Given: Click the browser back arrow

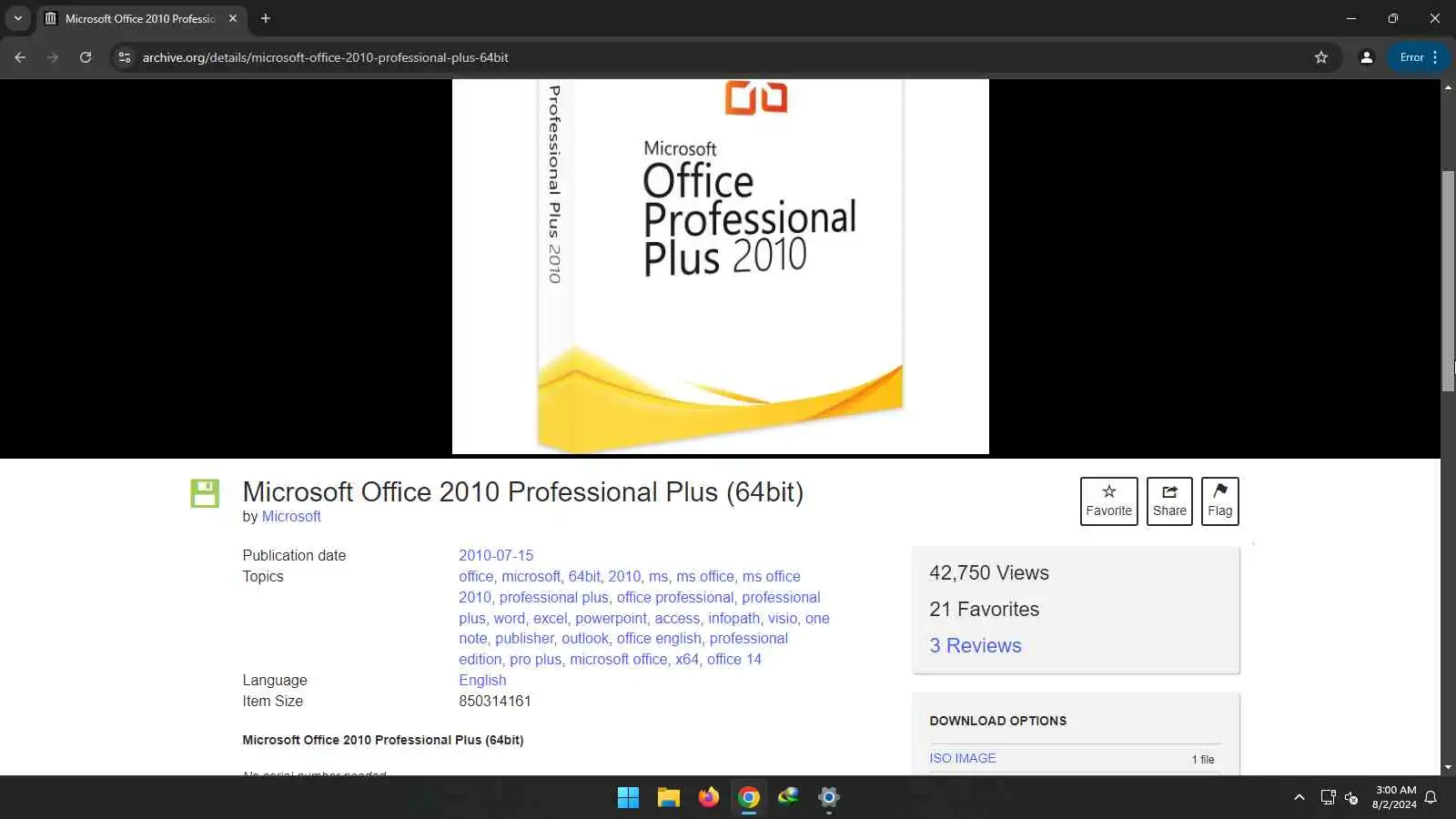Looking at the screenshot, I should (20, 57).
